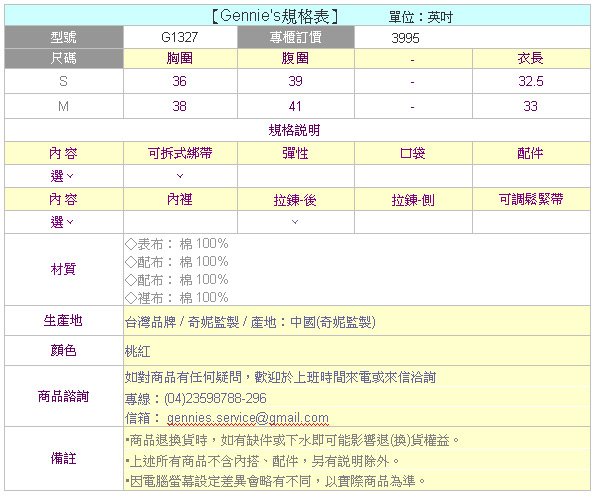596x498 pixels.
Task: Expand the second 選 row dropdown arrow
Action: (70, 222)
